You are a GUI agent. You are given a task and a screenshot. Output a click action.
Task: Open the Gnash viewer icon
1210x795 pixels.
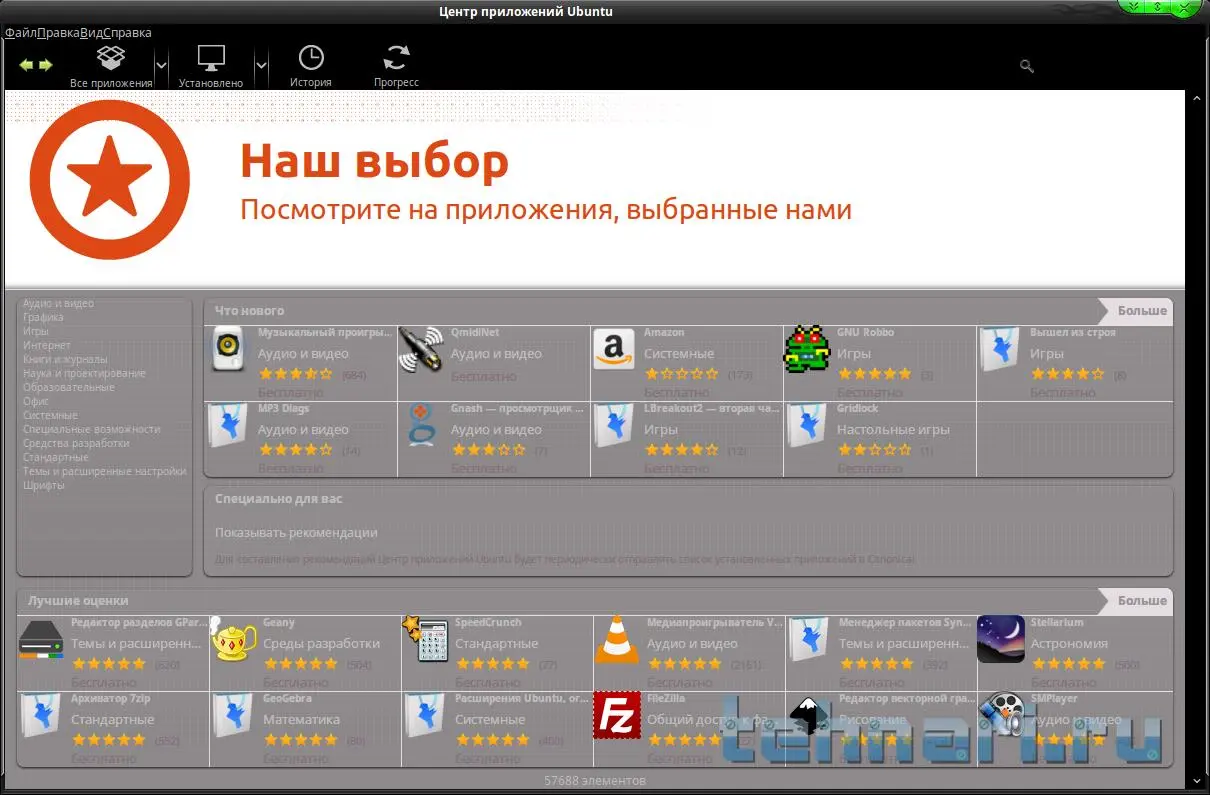421,425
